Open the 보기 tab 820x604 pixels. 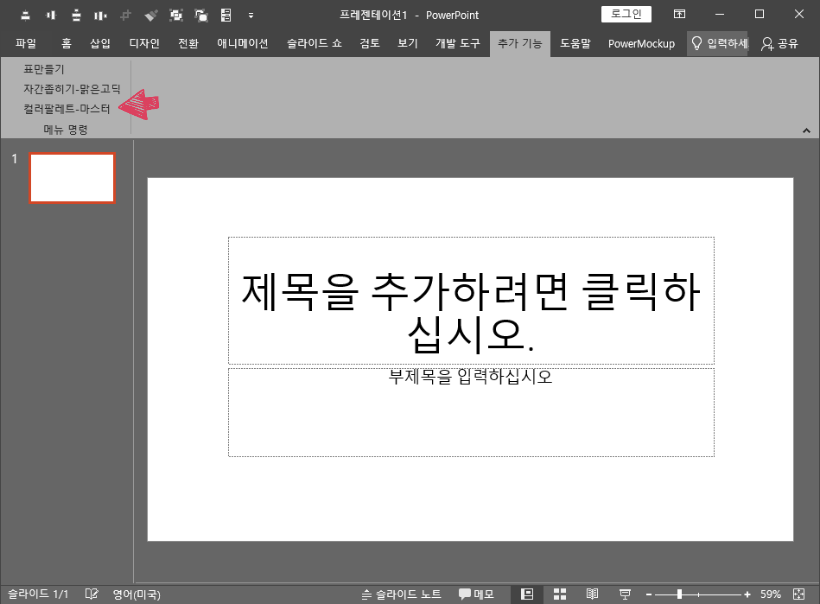407,43
